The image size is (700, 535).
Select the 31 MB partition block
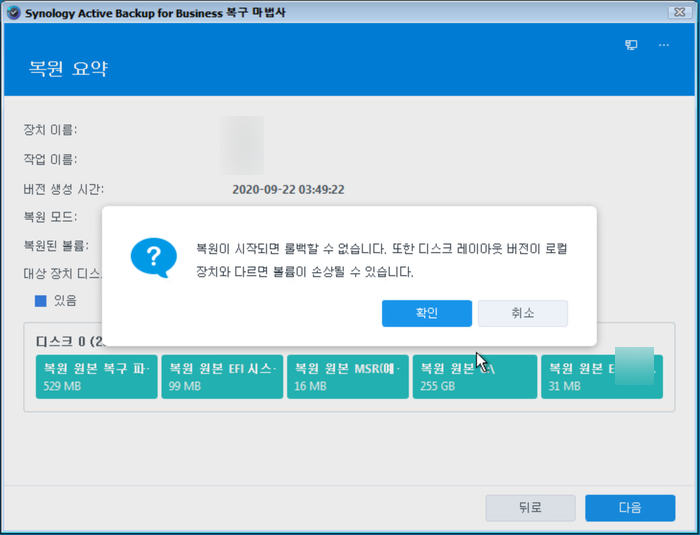601,376
